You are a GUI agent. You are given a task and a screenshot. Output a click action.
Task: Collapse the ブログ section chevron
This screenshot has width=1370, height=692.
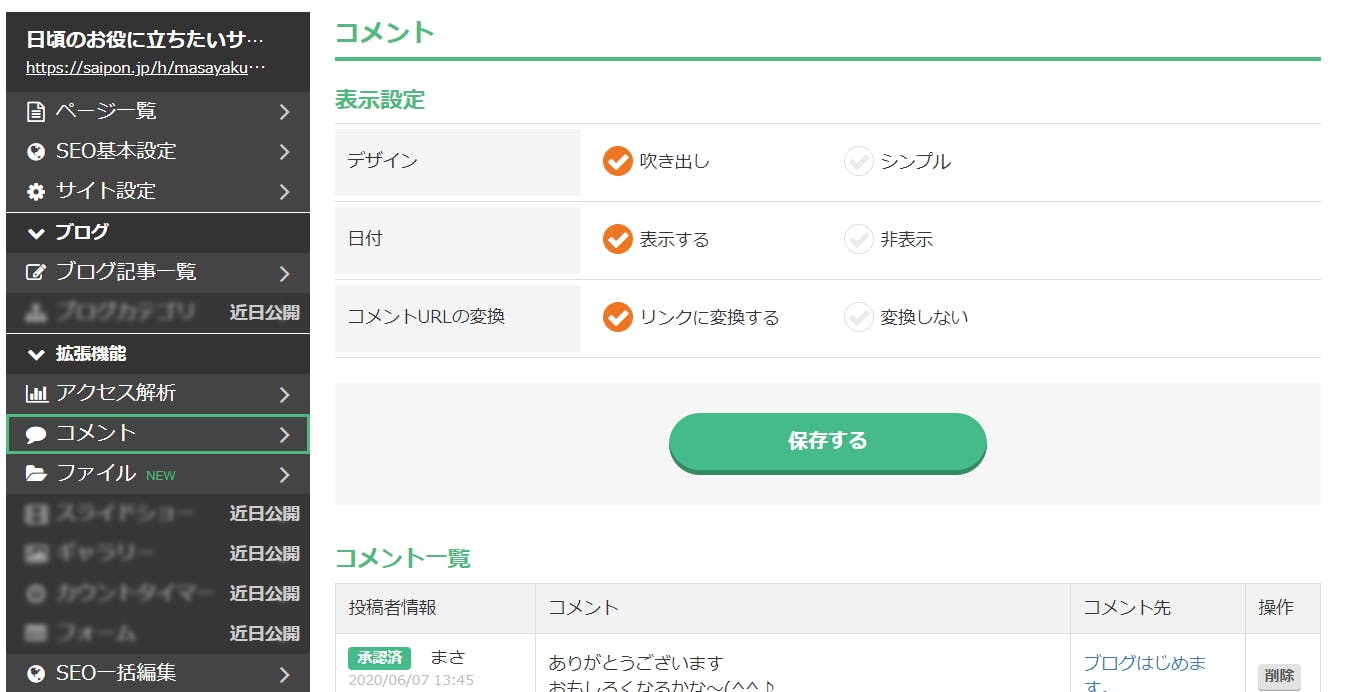point(37,233)
